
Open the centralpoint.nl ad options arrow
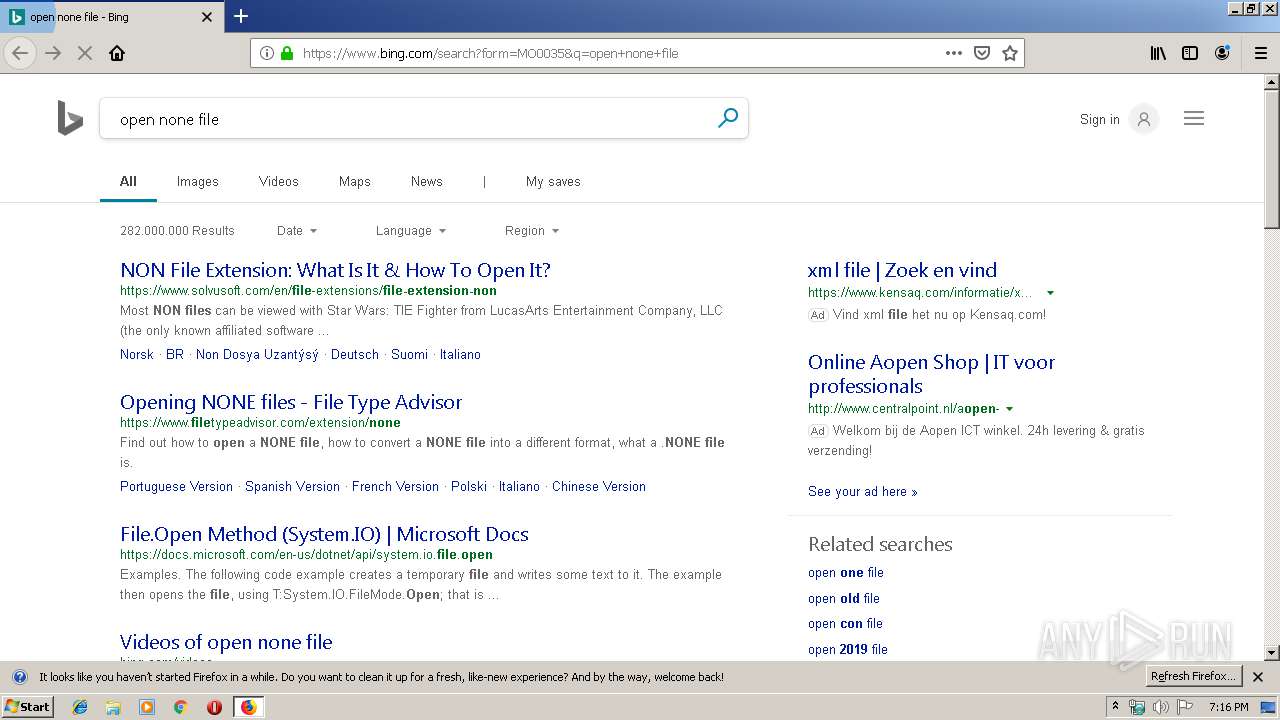[1009, 409]
